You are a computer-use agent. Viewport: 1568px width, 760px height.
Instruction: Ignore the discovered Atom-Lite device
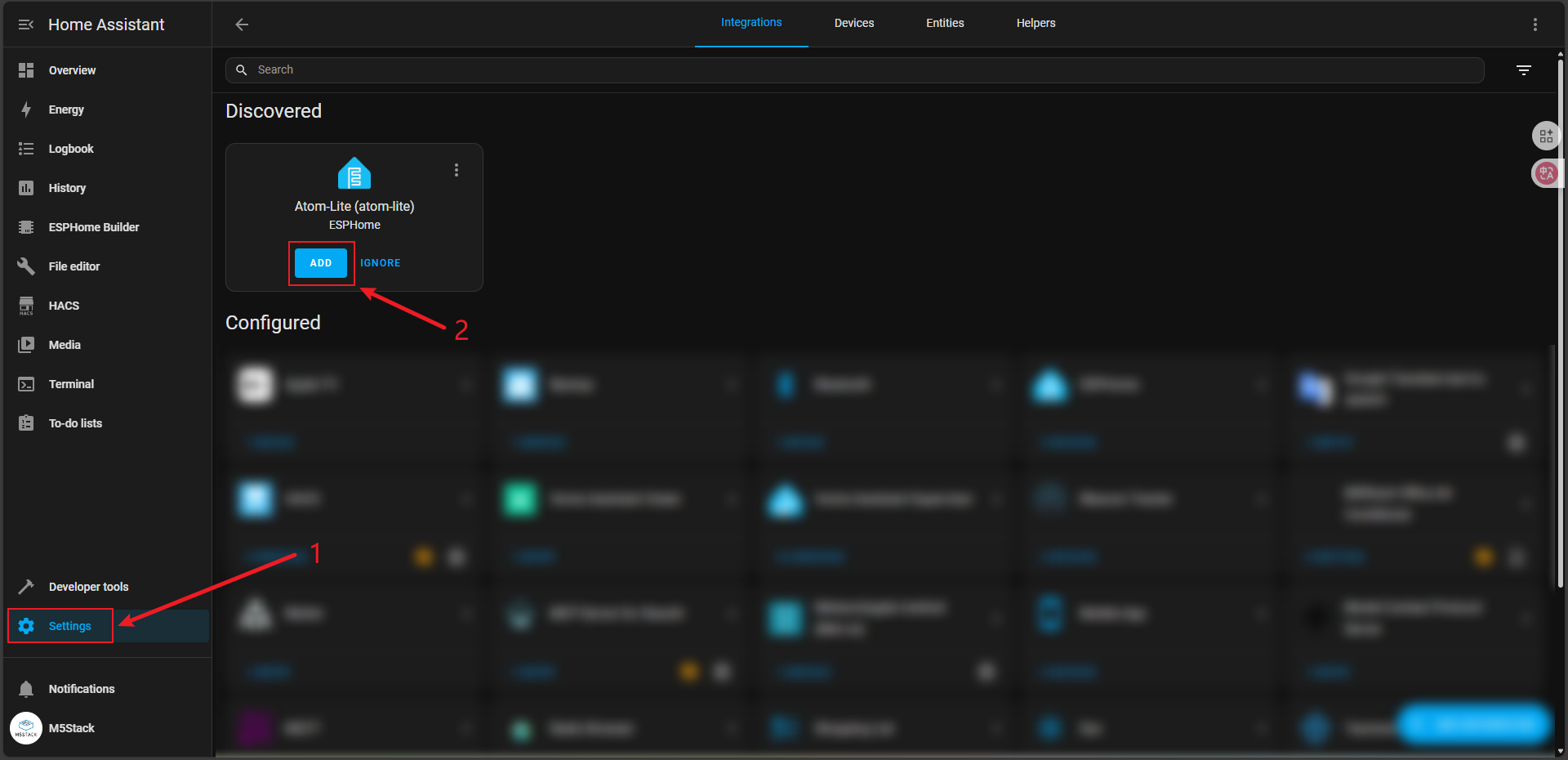[x=381, y=263]
